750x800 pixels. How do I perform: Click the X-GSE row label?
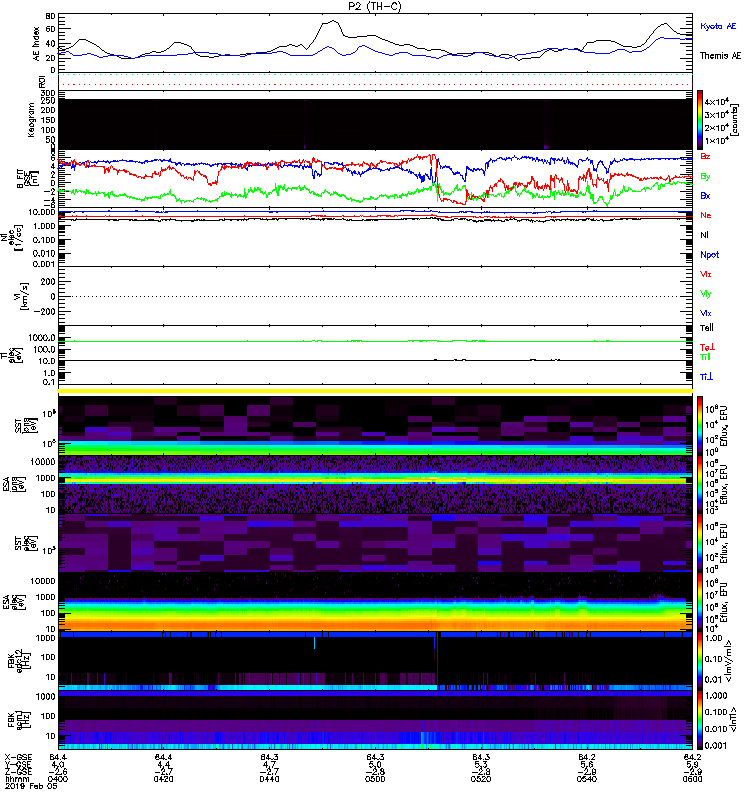coord(18,758)
